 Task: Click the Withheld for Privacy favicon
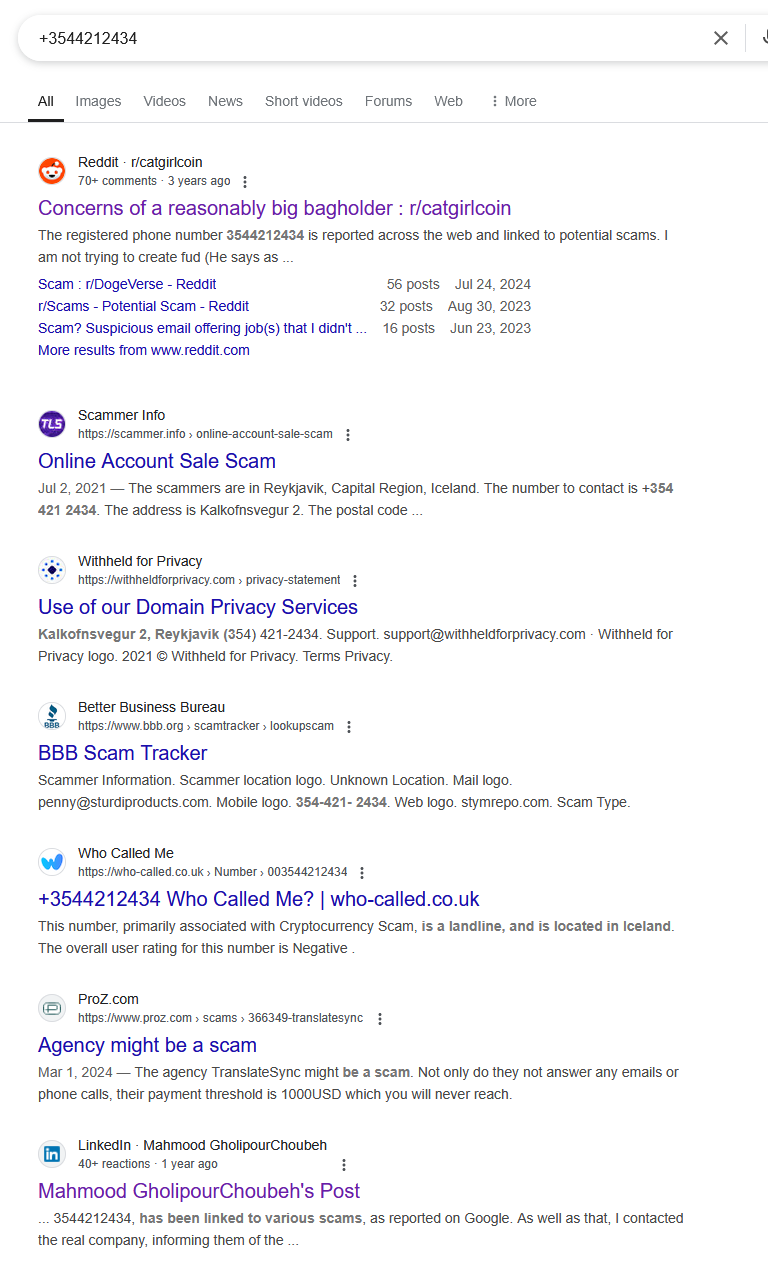[52, 570]
